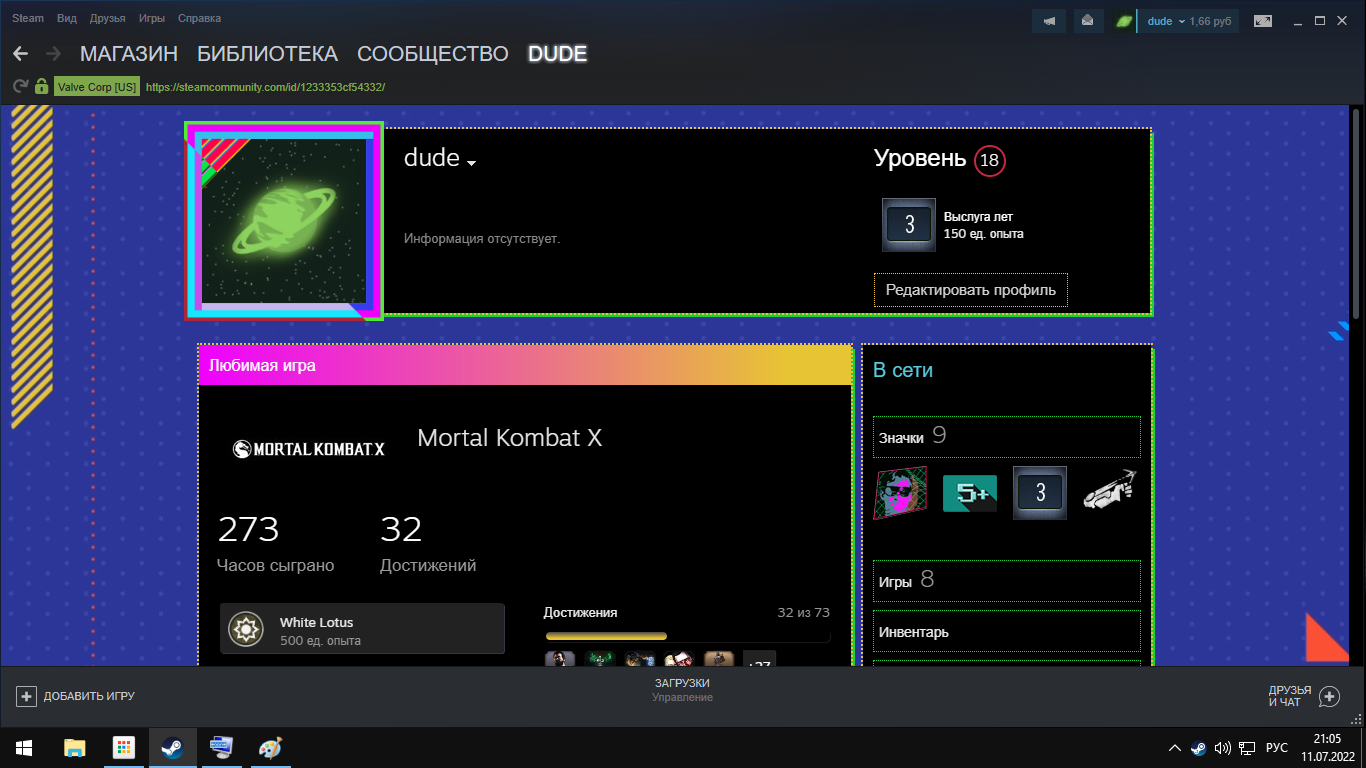Open the Вид menu
The width and height of the screenshot is (1366, 768).
[67, 19]
